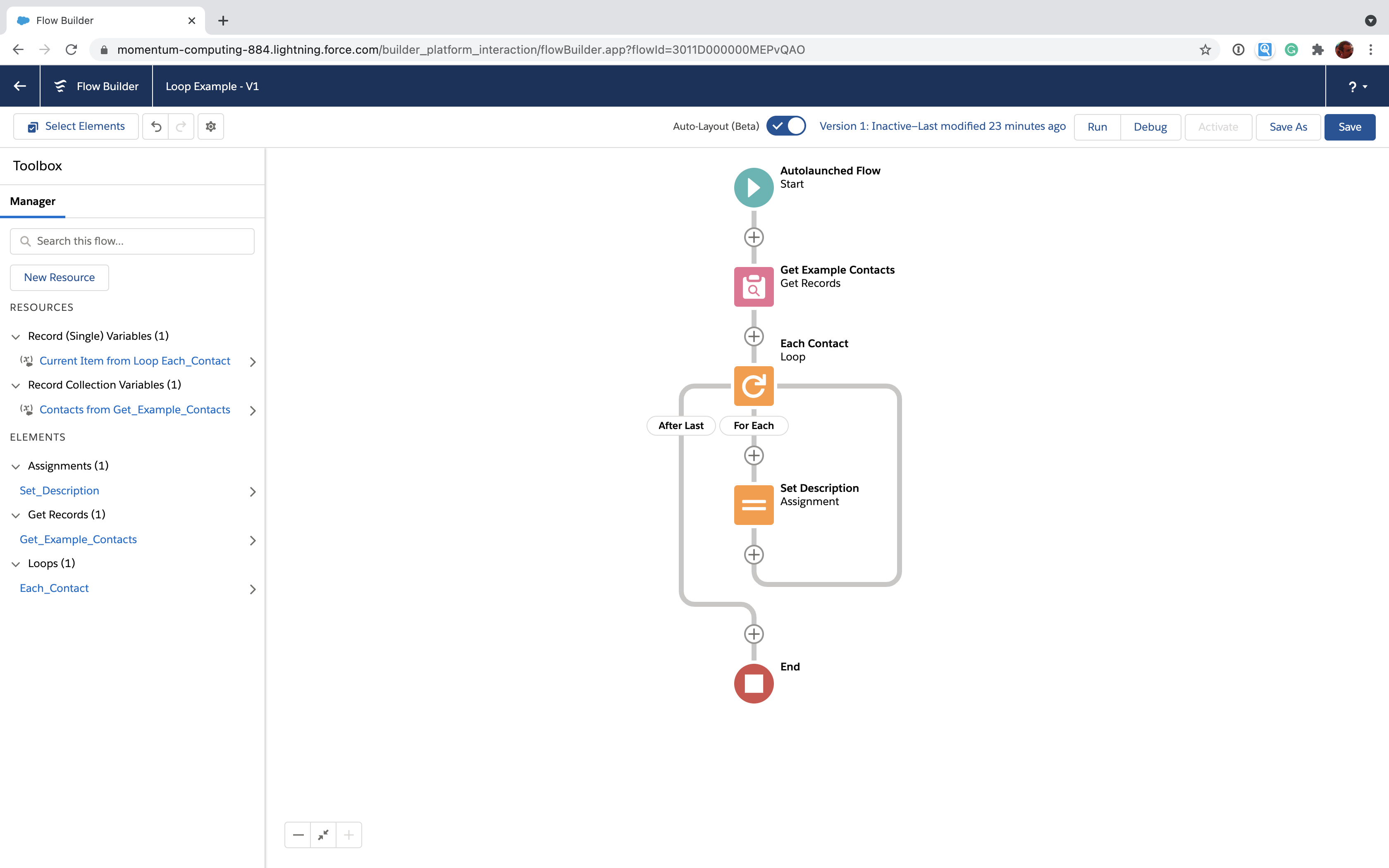
Task: Click the undo arrow icon
Action: [156, 126]
